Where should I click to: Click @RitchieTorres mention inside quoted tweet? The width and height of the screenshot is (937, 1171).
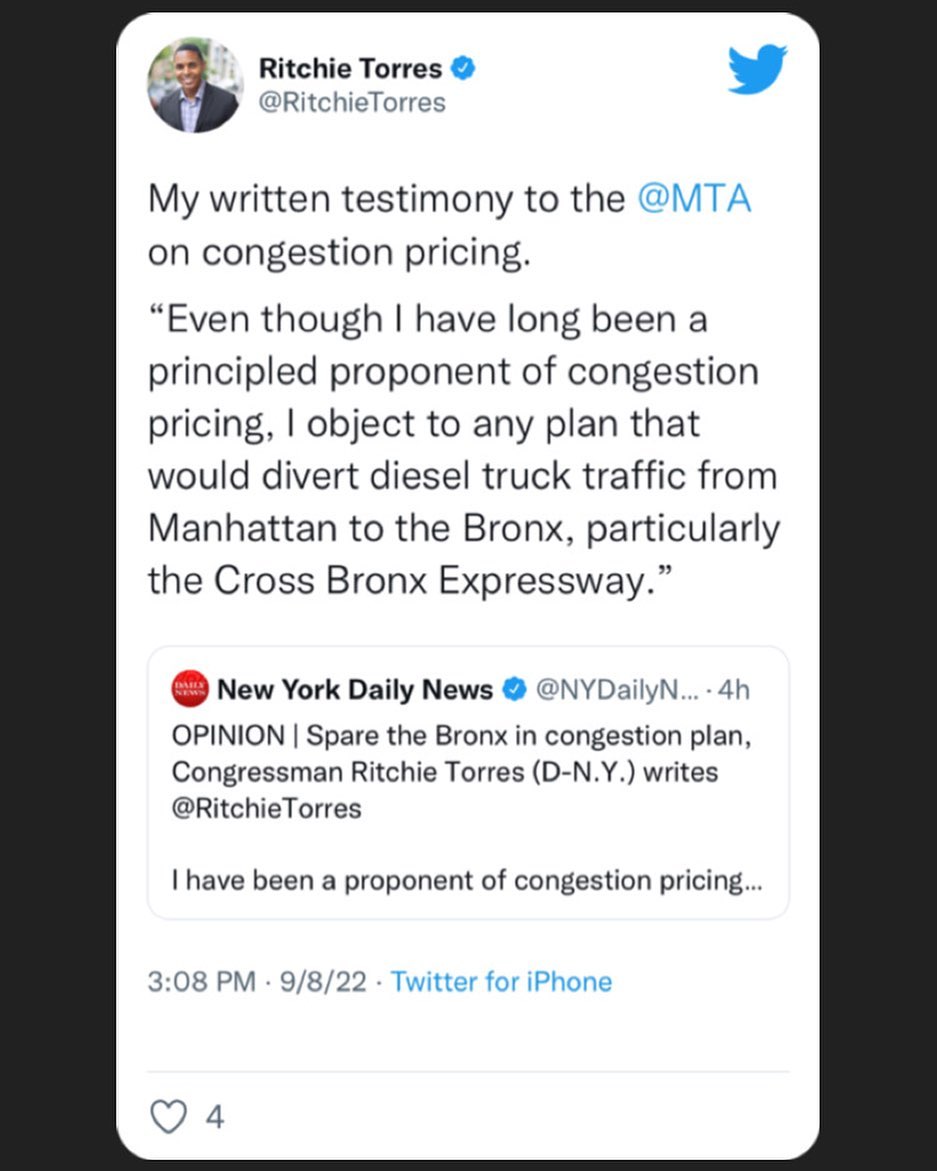266,808
